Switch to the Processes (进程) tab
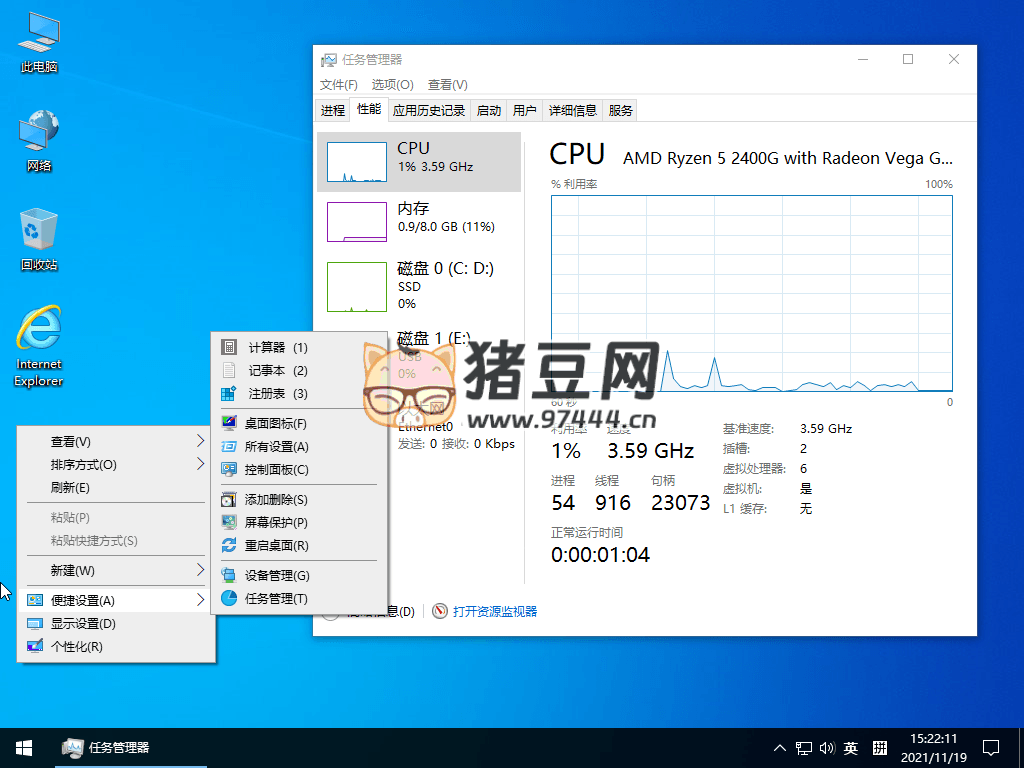 pos(333,110)
